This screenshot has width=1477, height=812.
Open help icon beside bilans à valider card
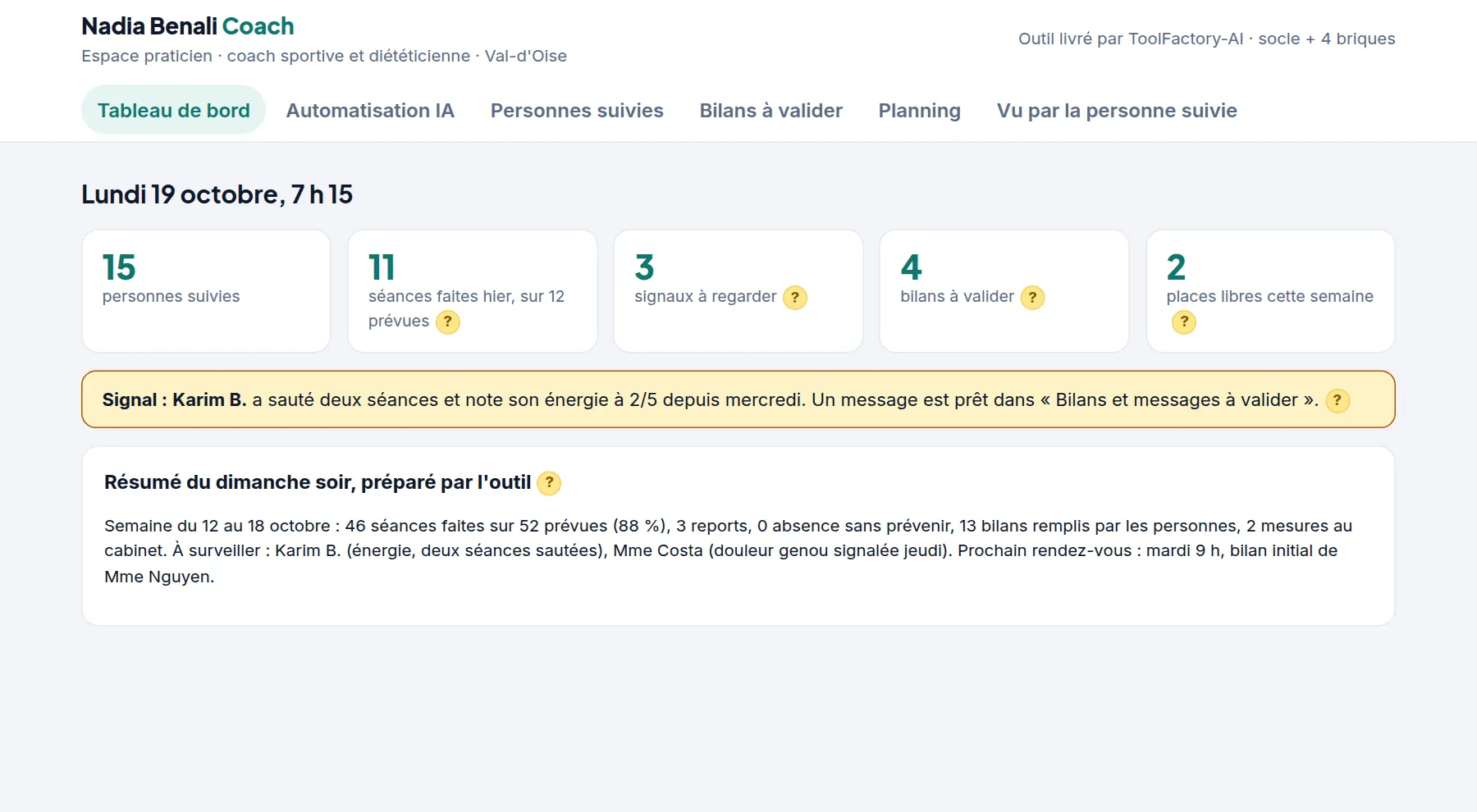click(x=1032, y=297)
